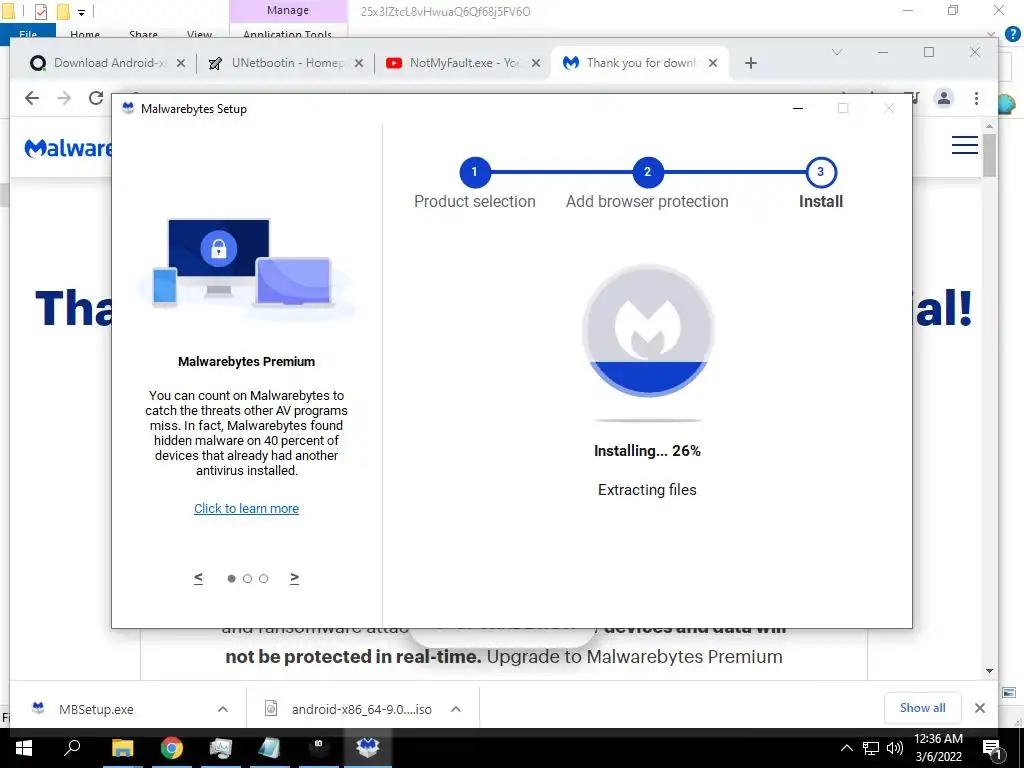Click scrollbar down arrow on page
This screenshot has width=1024, height=768.
point(989,671)
